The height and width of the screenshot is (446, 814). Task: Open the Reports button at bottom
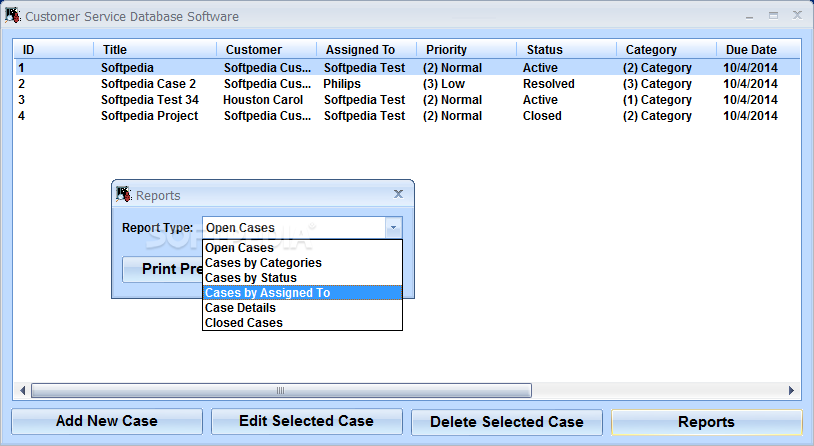click(x=707, y=422)
